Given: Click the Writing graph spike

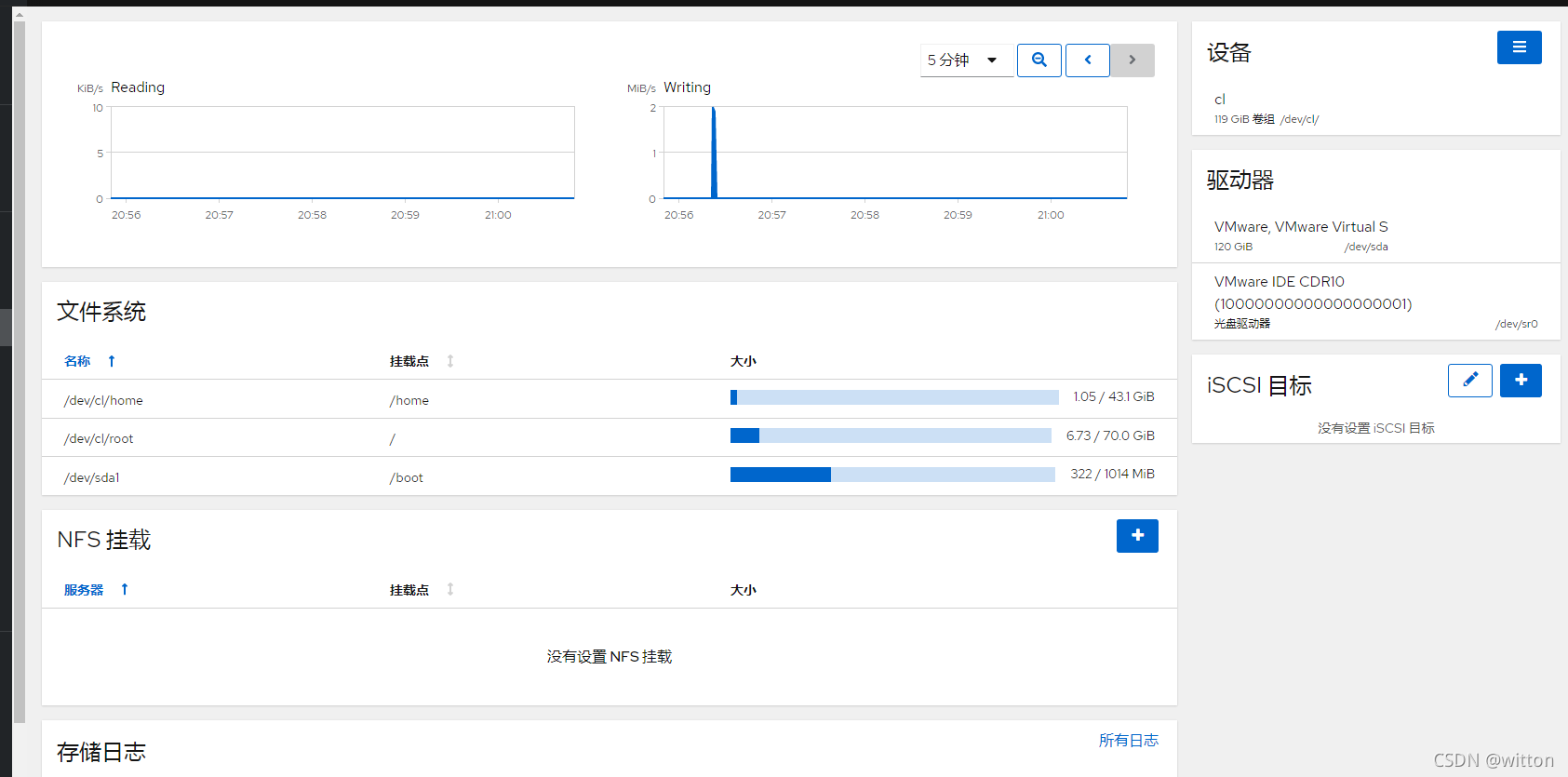Looking at the screenshot, I should click(714, 153).
